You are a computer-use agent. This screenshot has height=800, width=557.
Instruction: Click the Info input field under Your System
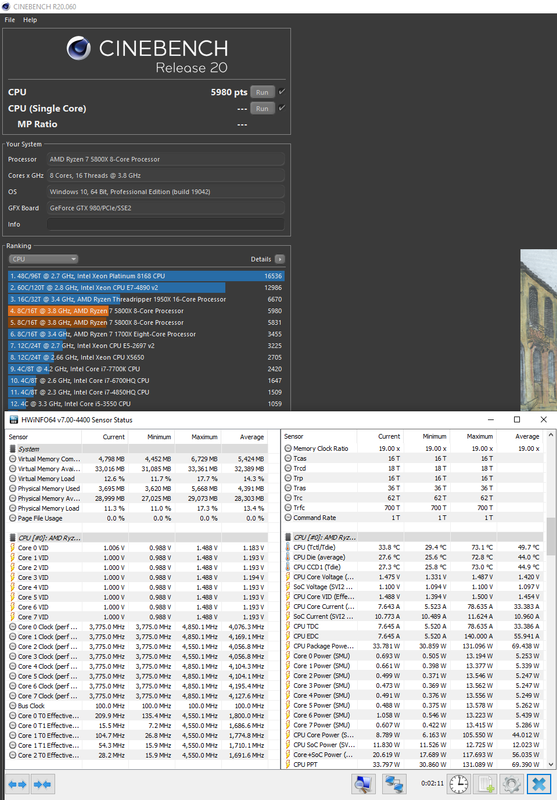tap(166, 224)
